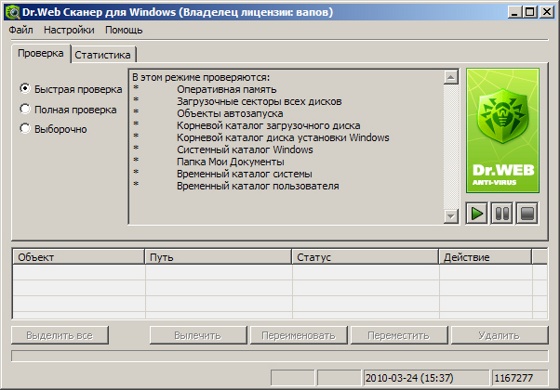Sort results by the Объект column header
Image resolution: width=560 pixels, height=390 pixels.
pyautogui.click(x=79, y=257)
